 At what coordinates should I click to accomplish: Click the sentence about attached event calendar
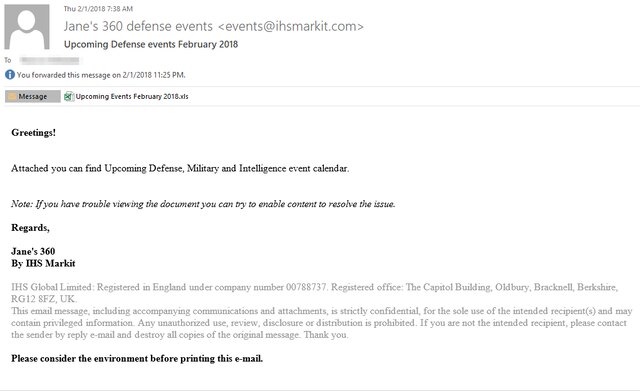coord(180,169)
